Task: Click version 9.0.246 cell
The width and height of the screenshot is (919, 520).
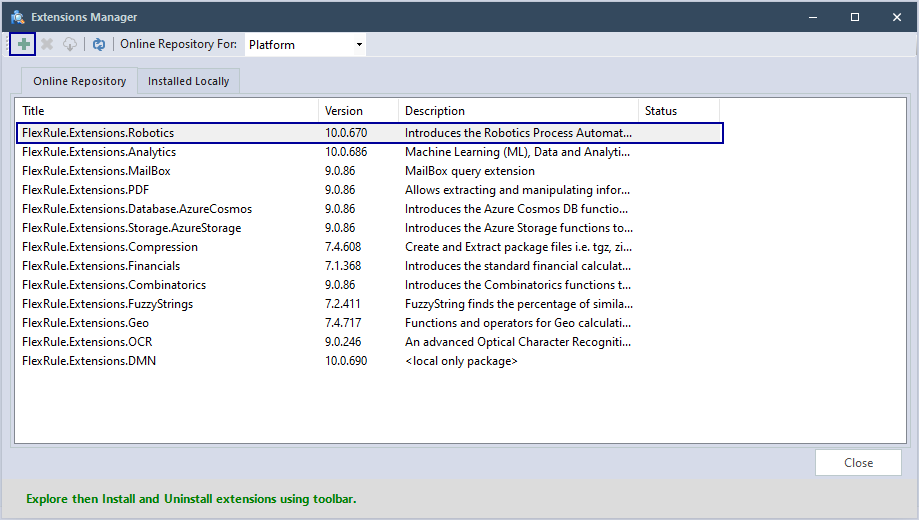Action: coord(343,342)
